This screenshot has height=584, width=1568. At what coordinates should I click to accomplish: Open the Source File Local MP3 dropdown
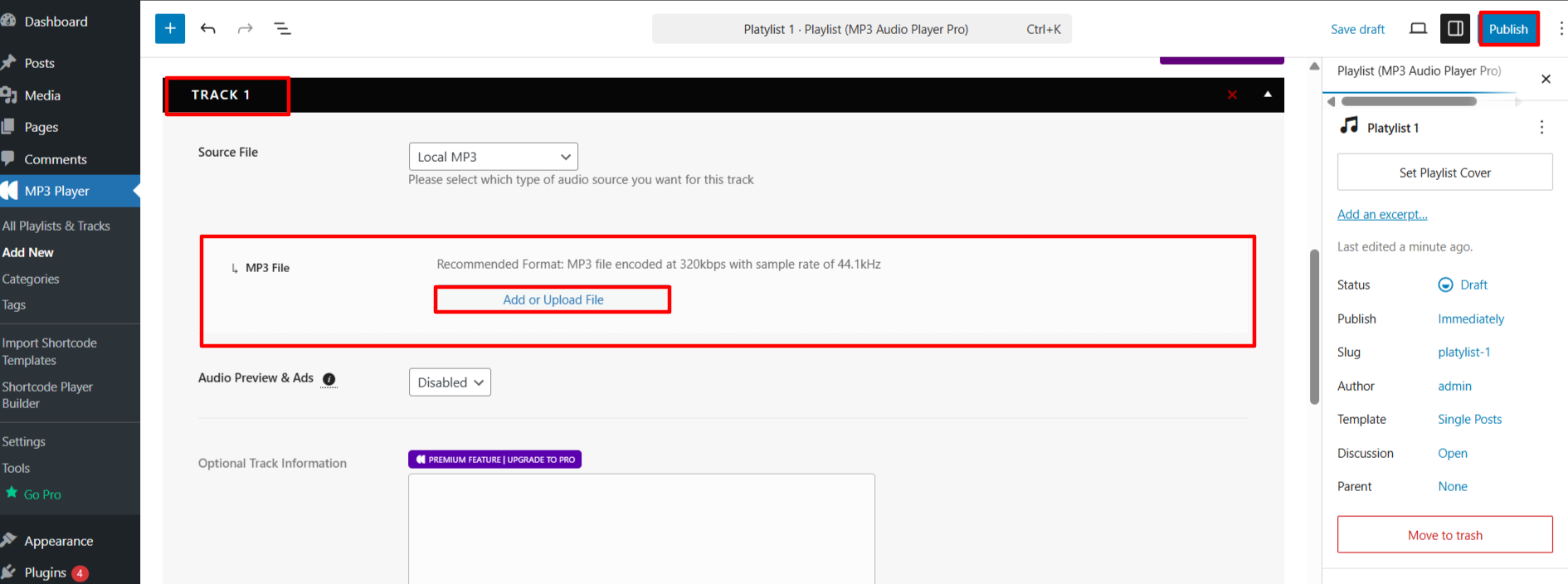click(493, 157)
